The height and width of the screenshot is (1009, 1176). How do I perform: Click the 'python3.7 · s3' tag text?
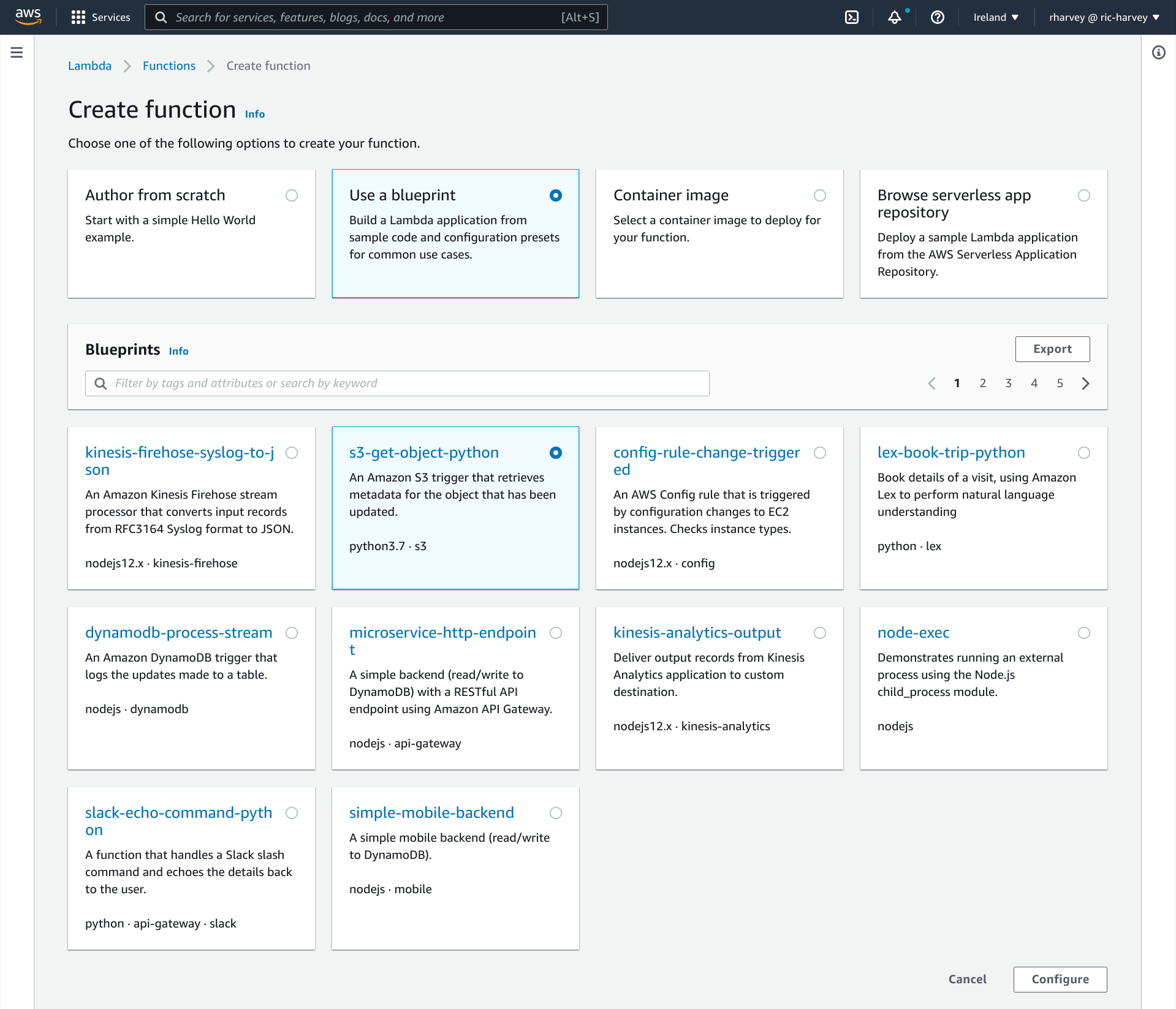coord(388,546)
